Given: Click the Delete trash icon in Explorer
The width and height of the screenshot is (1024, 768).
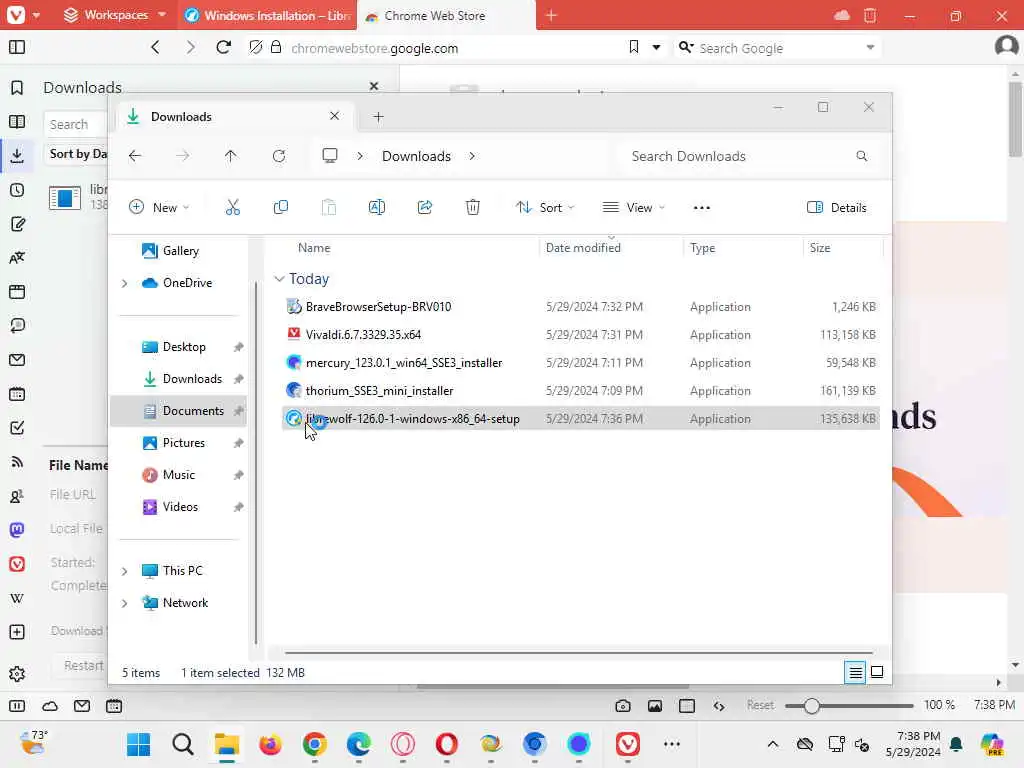Looking at the screenshot, I should point(473,208).
